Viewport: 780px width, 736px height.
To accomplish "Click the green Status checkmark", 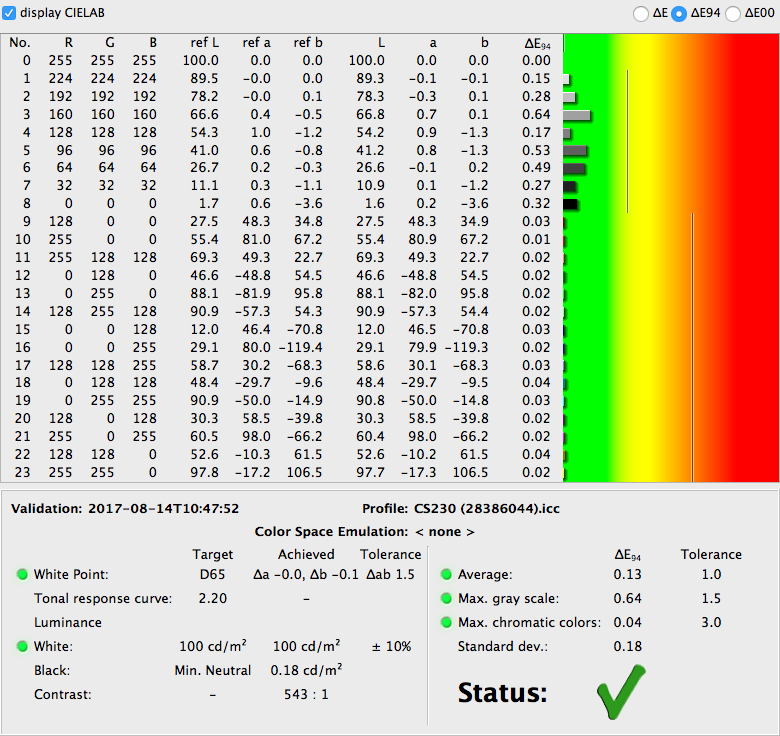I will (621, 692).
